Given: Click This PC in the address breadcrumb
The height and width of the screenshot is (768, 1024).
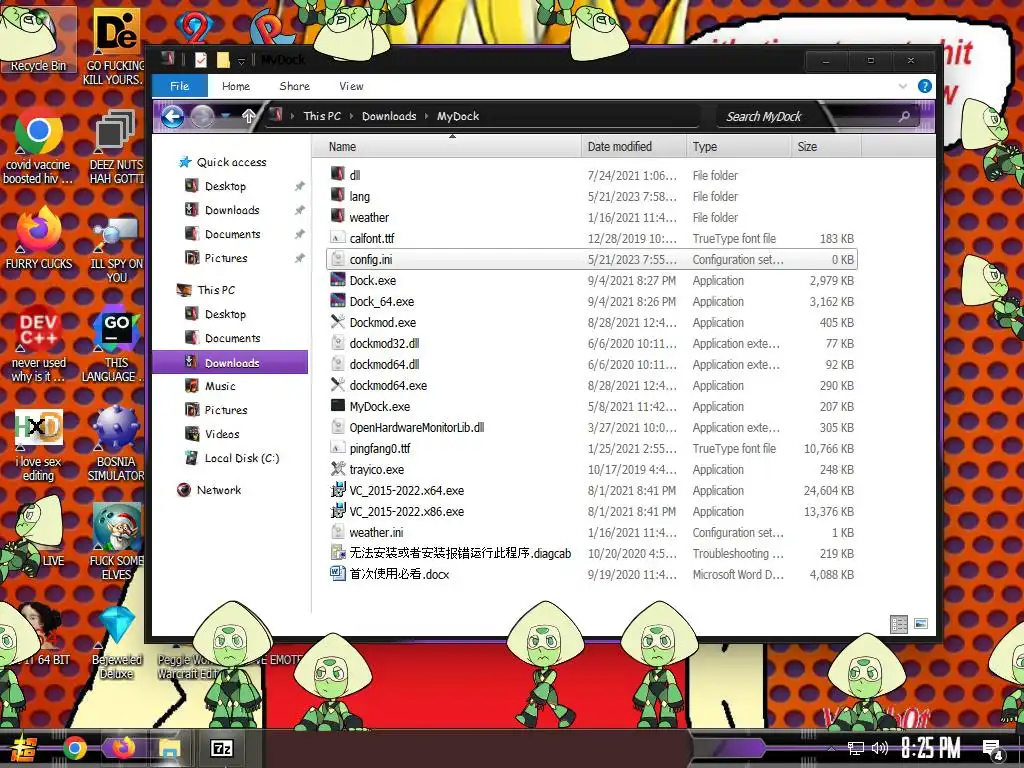Looking at the screenshot, I should tap(322, 116).
